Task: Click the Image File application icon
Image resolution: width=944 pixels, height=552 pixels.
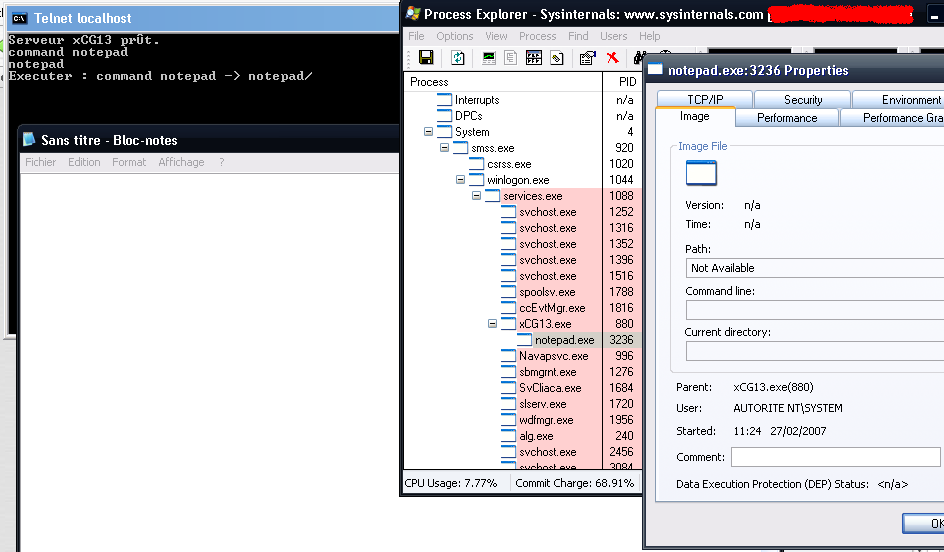Action: pos(701,173)
